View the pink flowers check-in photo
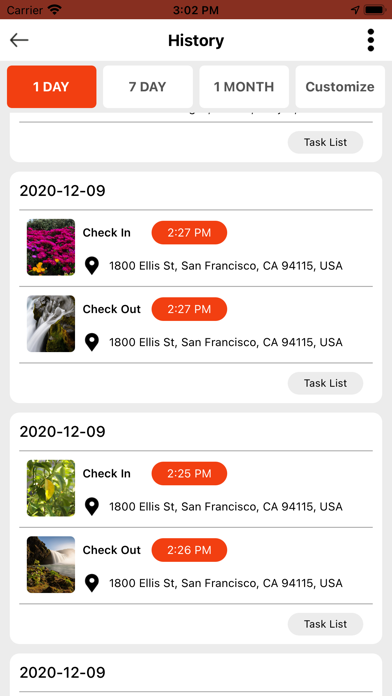 pyautogui.click(x=51, y=247)
